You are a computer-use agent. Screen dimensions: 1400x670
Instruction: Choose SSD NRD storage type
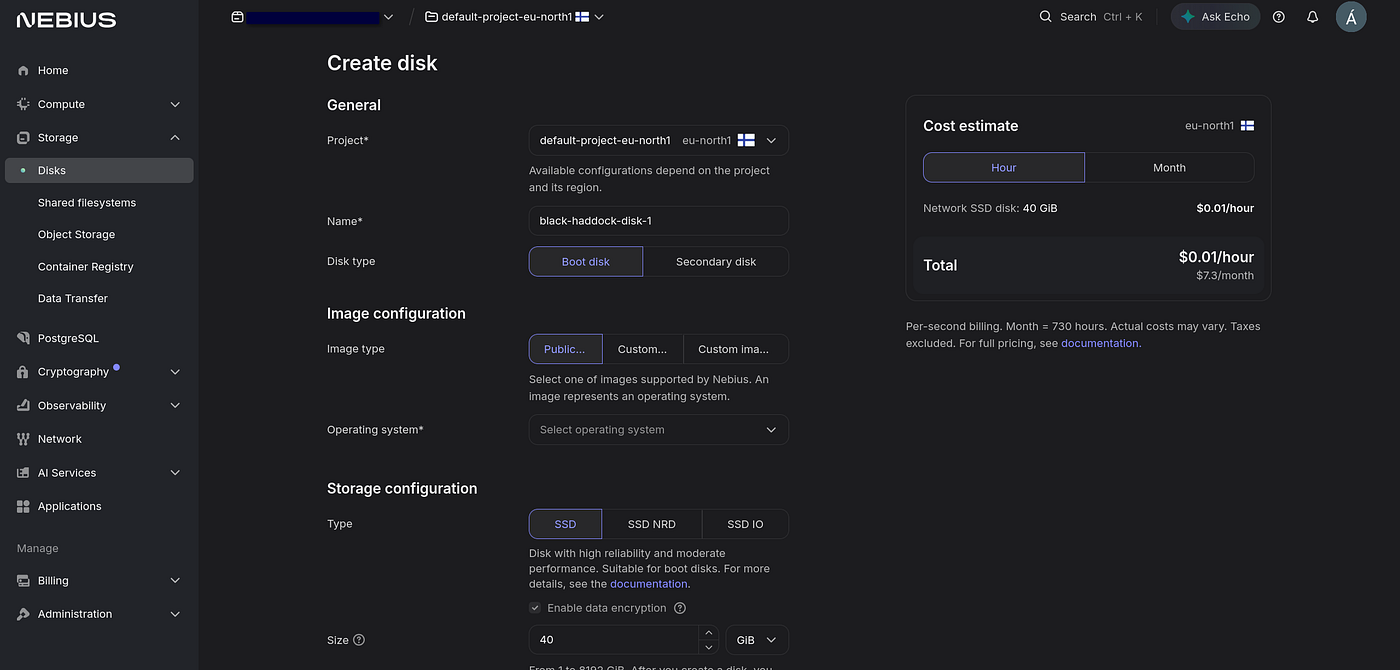pos(652,524)
